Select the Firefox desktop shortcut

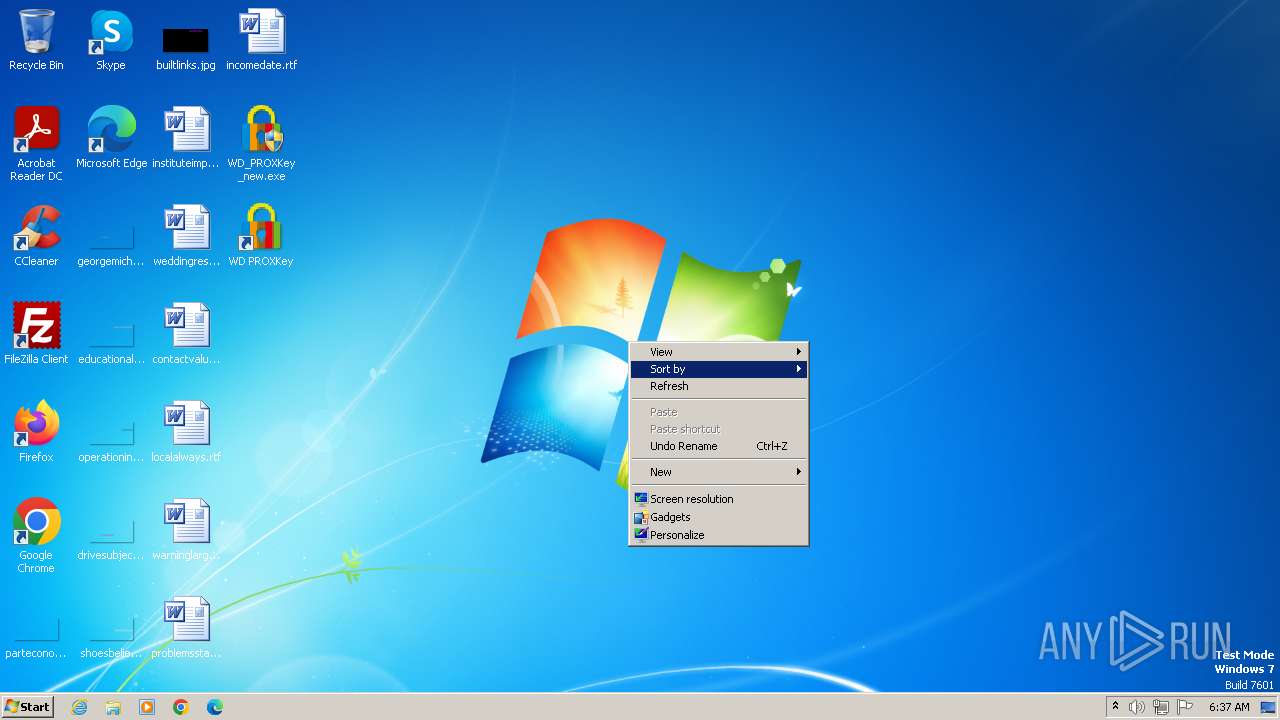point(36,432)
